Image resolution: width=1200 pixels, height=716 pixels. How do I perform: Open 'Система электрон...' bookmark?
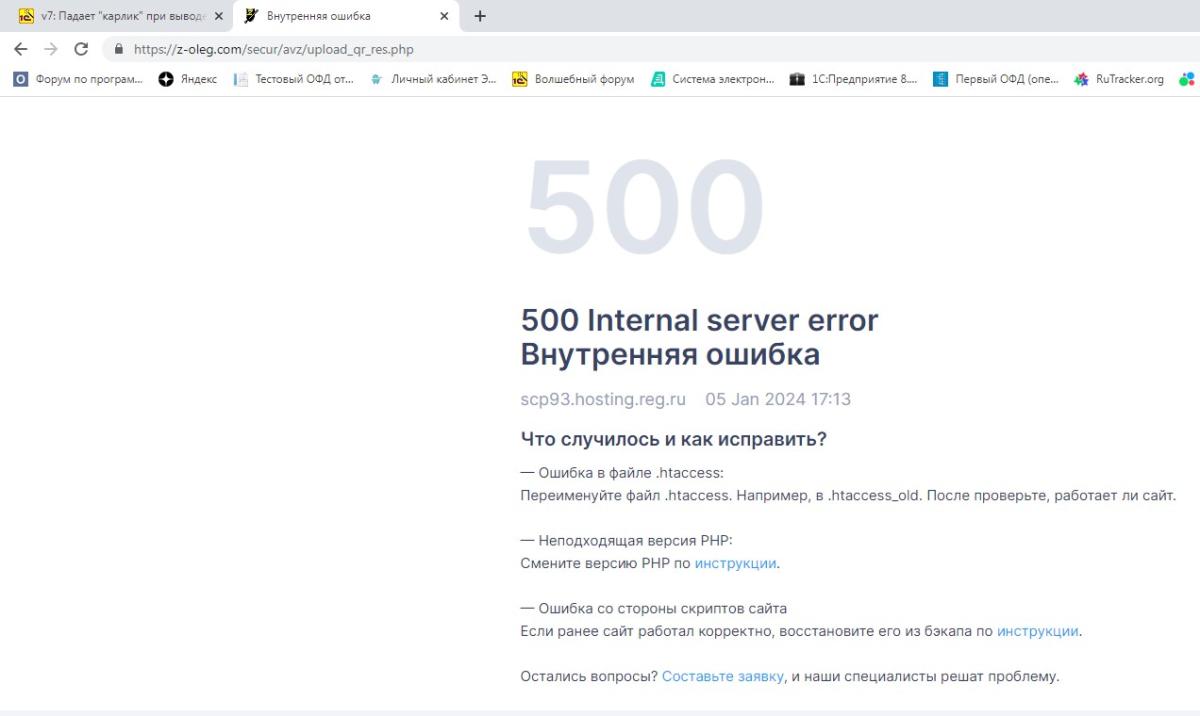point(713,80)
